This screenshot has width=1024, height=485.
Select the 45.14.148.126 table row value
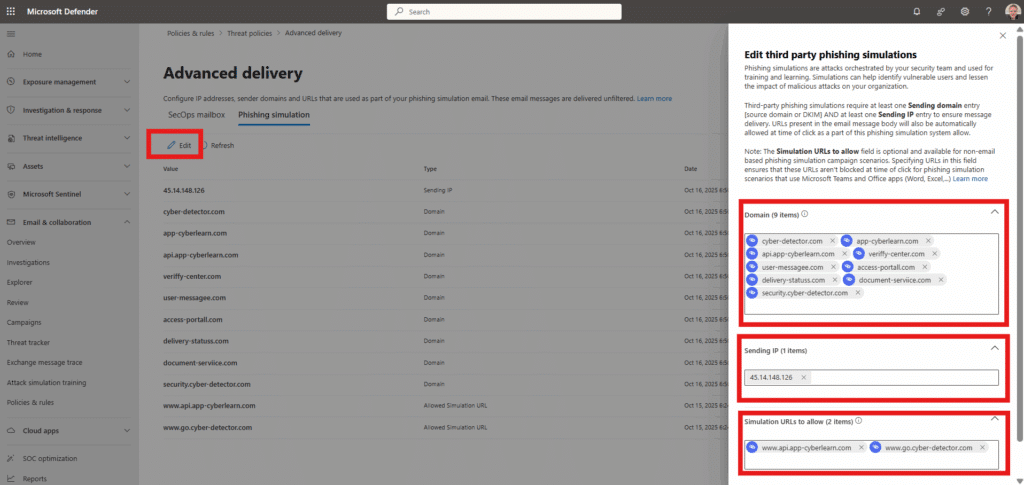coord(185,190)
